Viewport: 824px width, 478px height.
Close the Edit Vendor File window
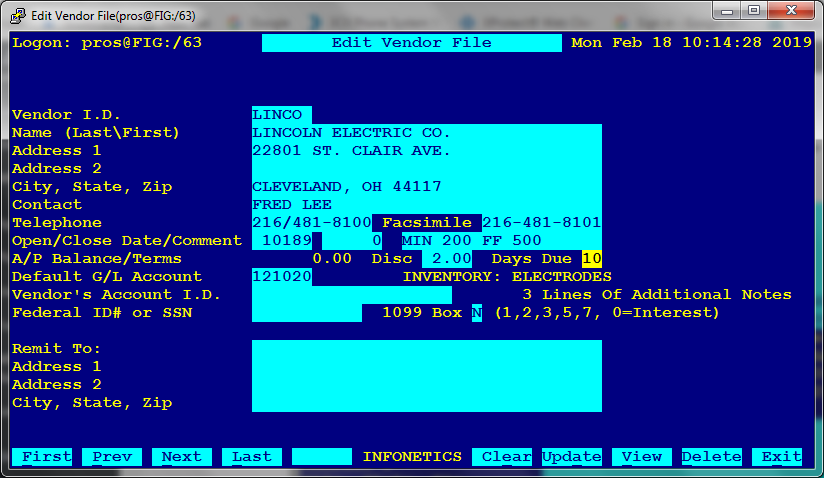(x=791, y=11)
